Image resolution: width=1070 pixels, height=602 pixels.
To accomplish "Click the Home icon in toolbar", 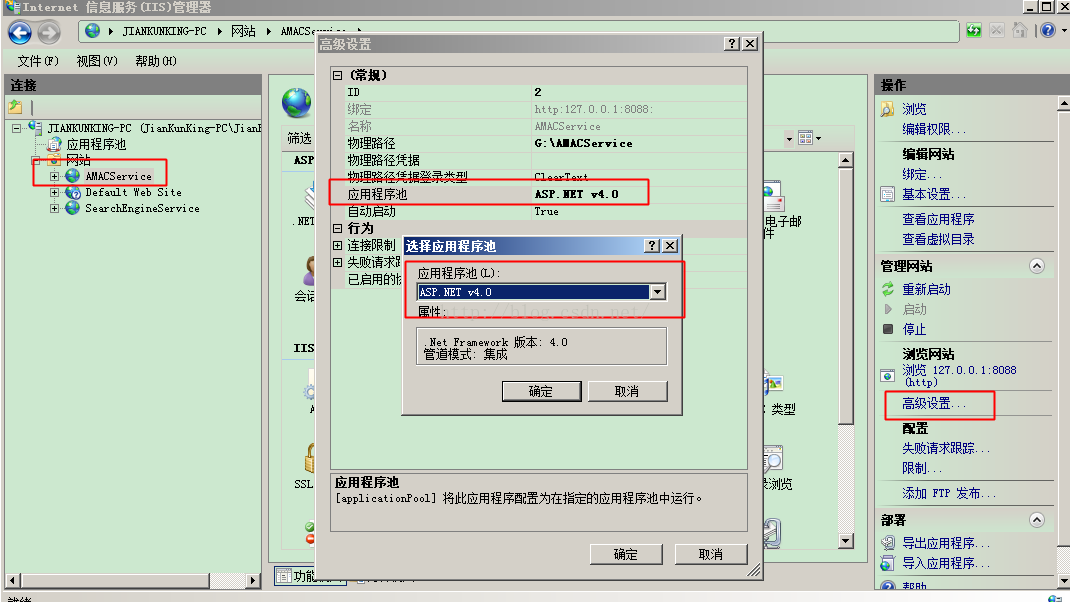I will pyautogui.click(x=1020, y=31).
